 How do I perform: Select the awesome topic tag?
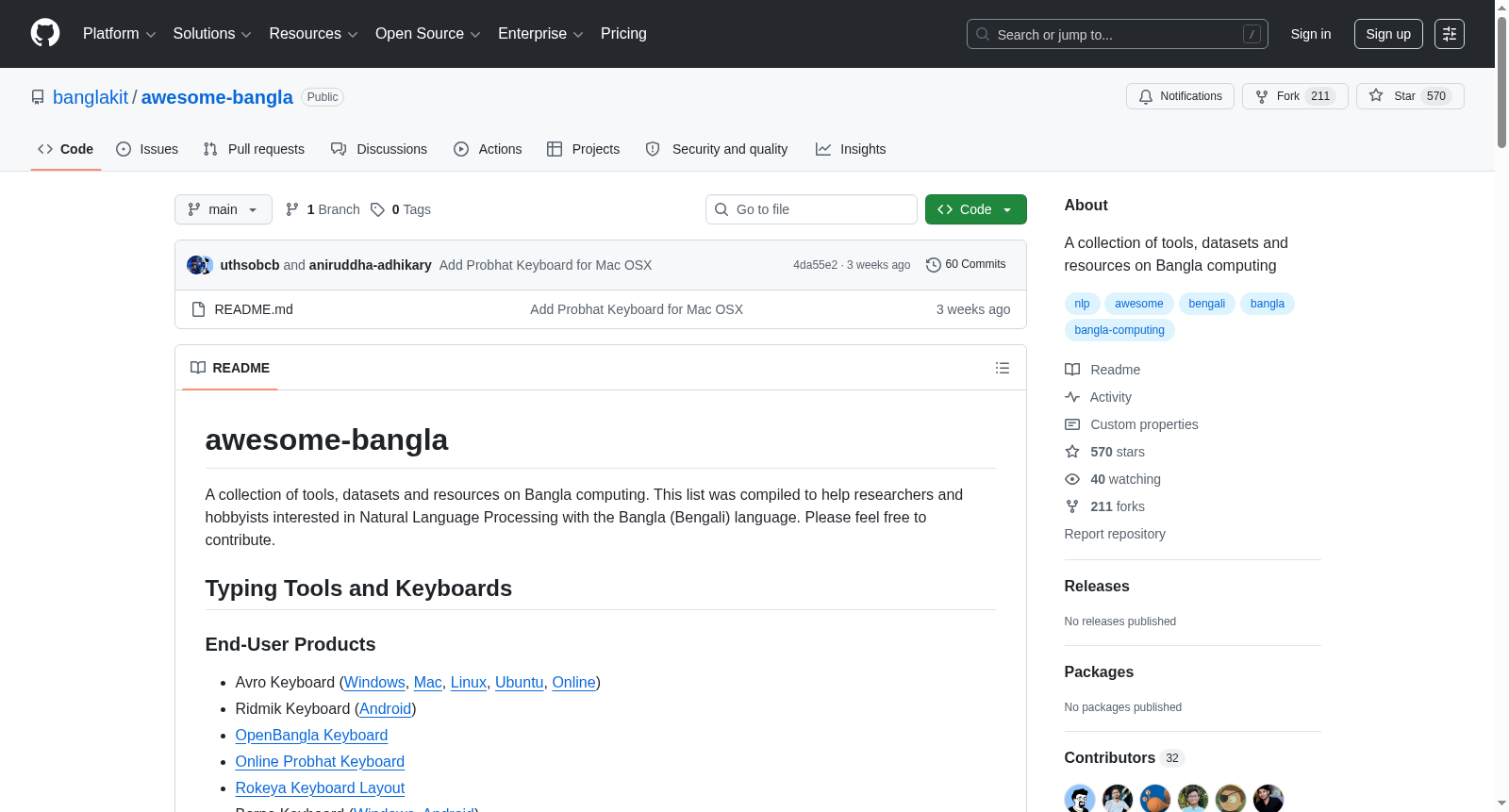[x=1139, y=304]
